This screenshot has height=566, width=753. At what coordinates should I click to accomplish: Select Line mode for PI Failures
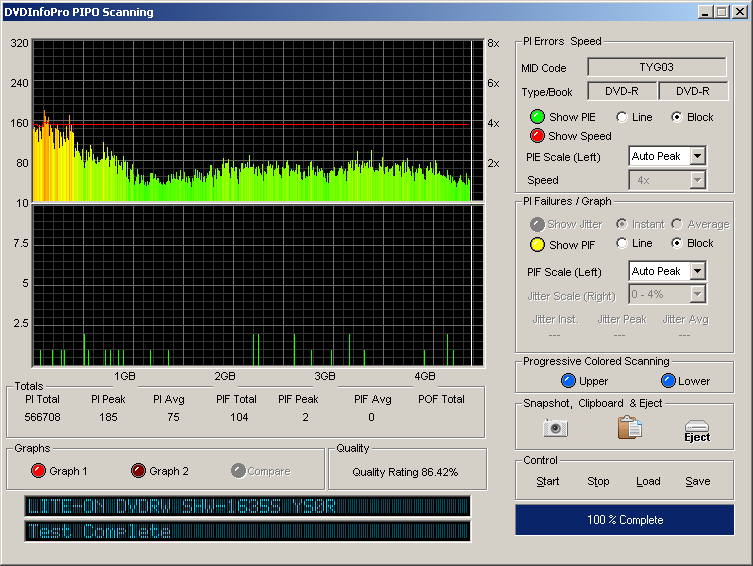pyautogui.click(x=622, y=243)
